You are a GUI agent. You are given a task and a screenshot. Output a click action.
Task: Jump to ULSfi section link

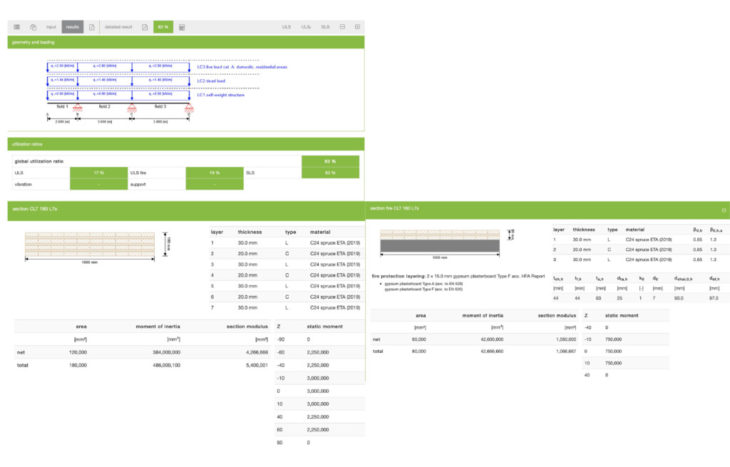pos(305,26)
